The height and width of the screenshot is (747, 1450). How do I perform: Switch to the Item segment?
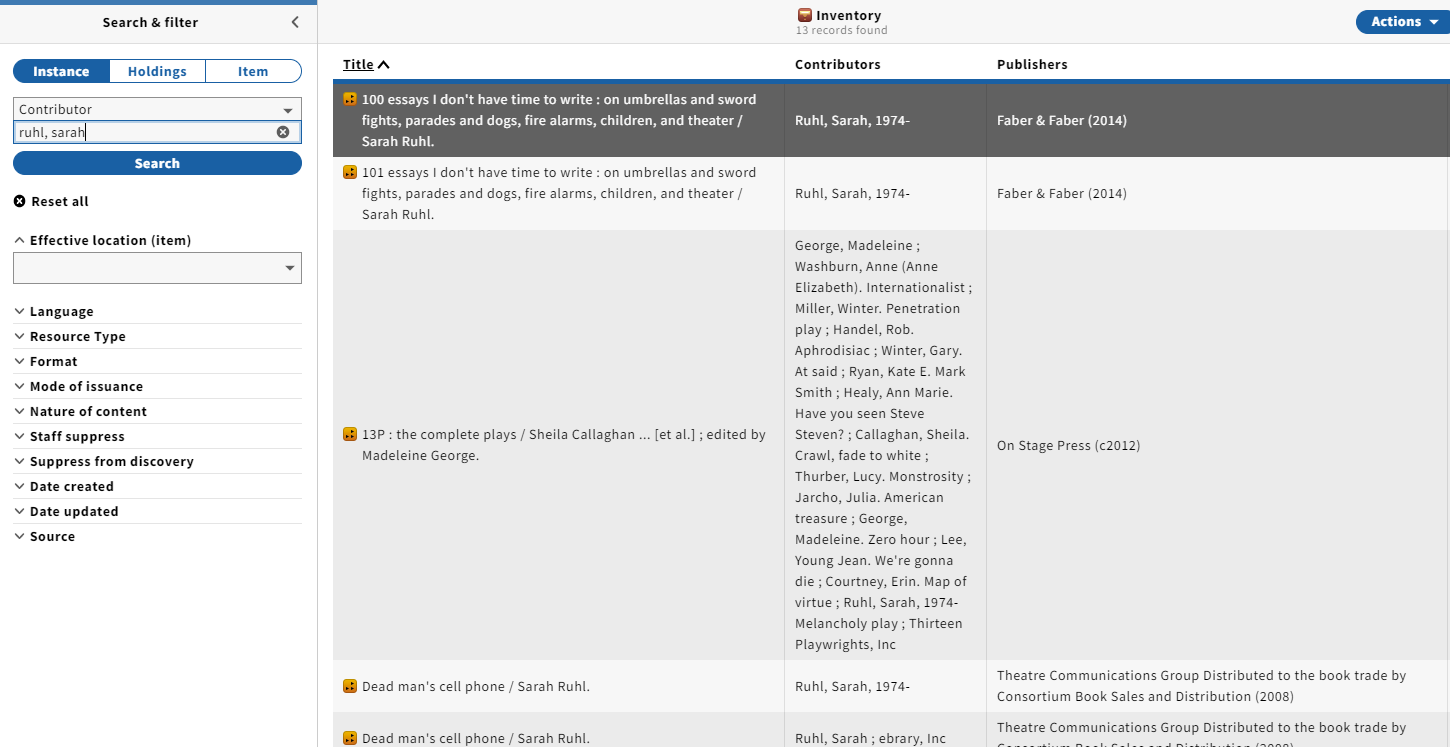pyautogui.click(x=253, y=71)
